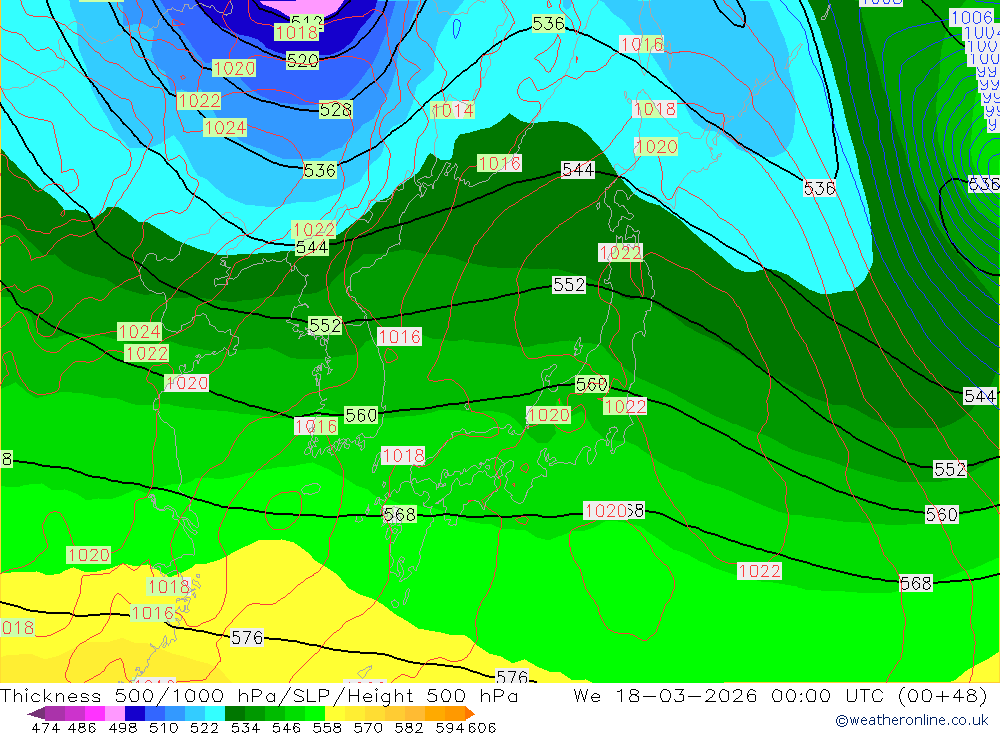Image resolution: width=1000 pixels, height=733 pixels.
Task: Select the 520 height contour label
Action: coord(302,61)
